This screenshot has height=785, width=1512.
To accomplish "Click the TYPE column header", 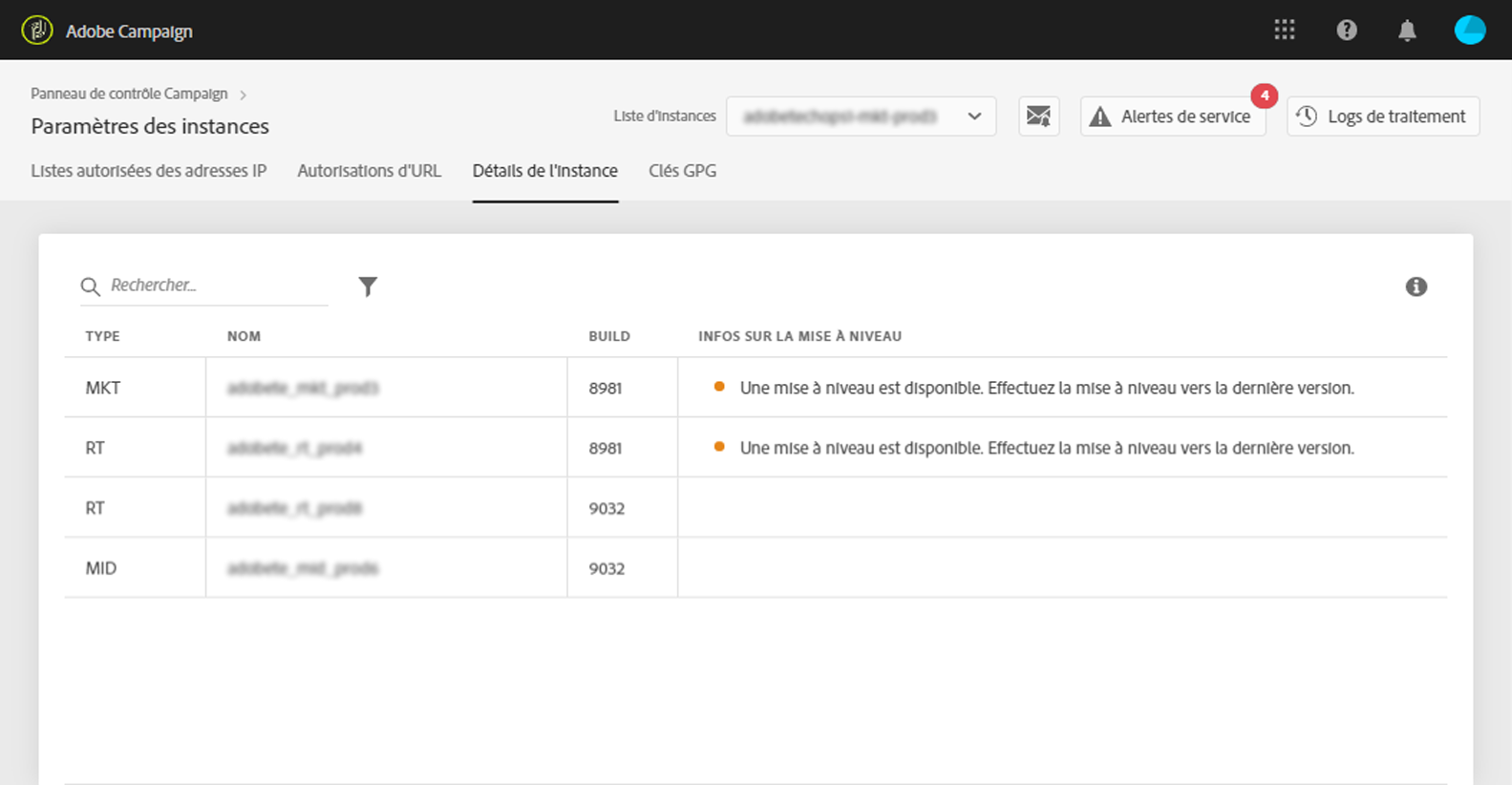I will click(x=102, y=336).
